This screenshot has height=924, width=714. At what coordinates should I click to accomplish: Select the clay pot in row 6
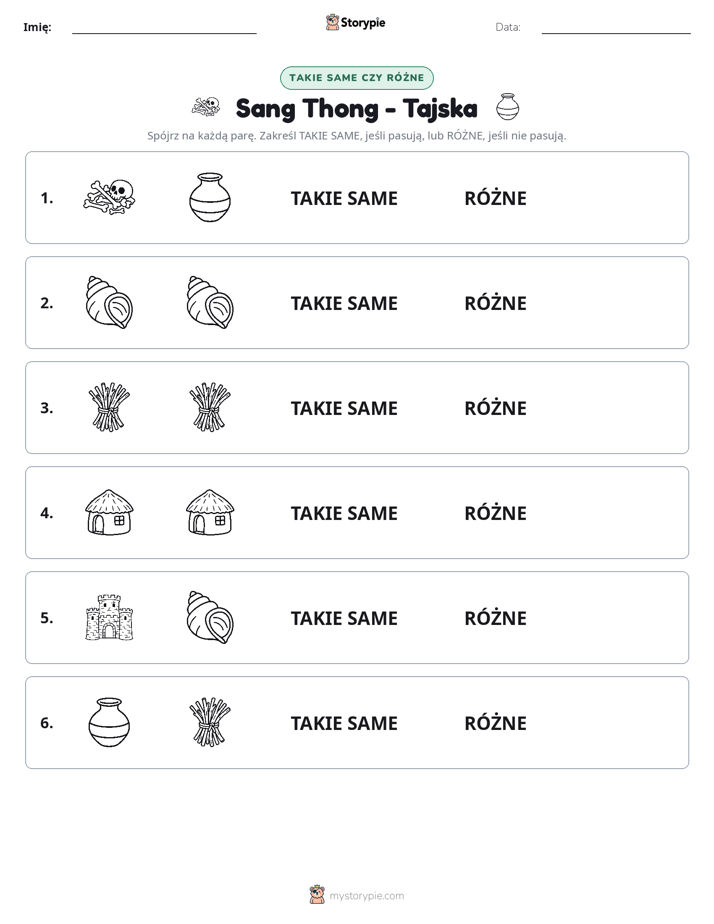[109, 722]
